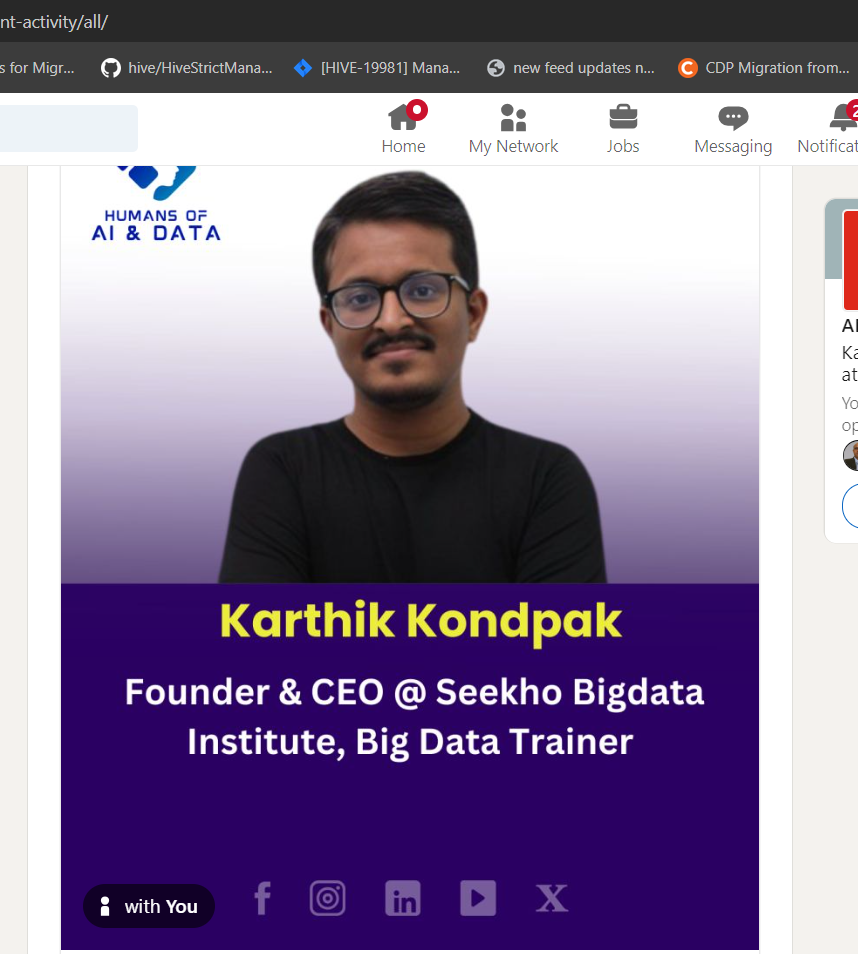Click the 'with You' tag button
This screenshot has width=858, height=954.
point(148,906)
